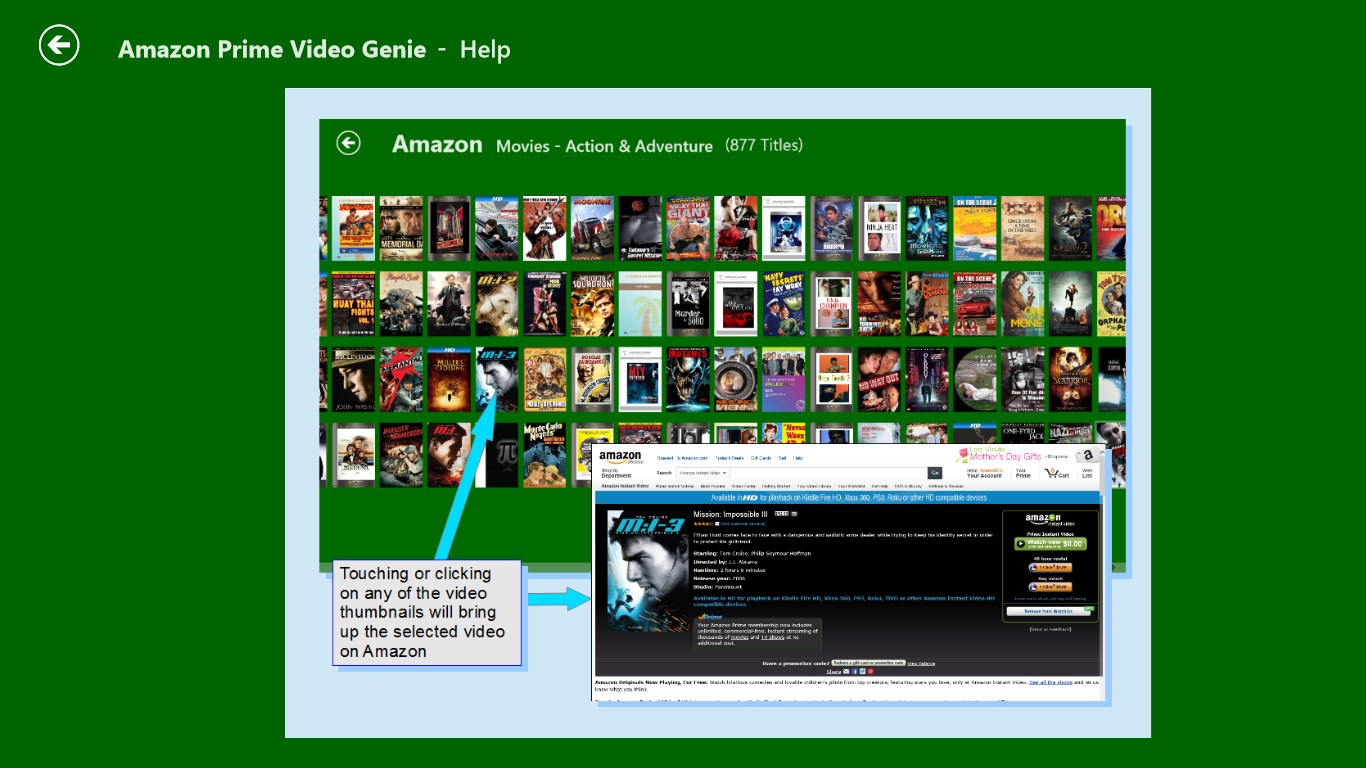Open Help in Amazon top navigation
1366x768 pixels.
coord(798,458)
